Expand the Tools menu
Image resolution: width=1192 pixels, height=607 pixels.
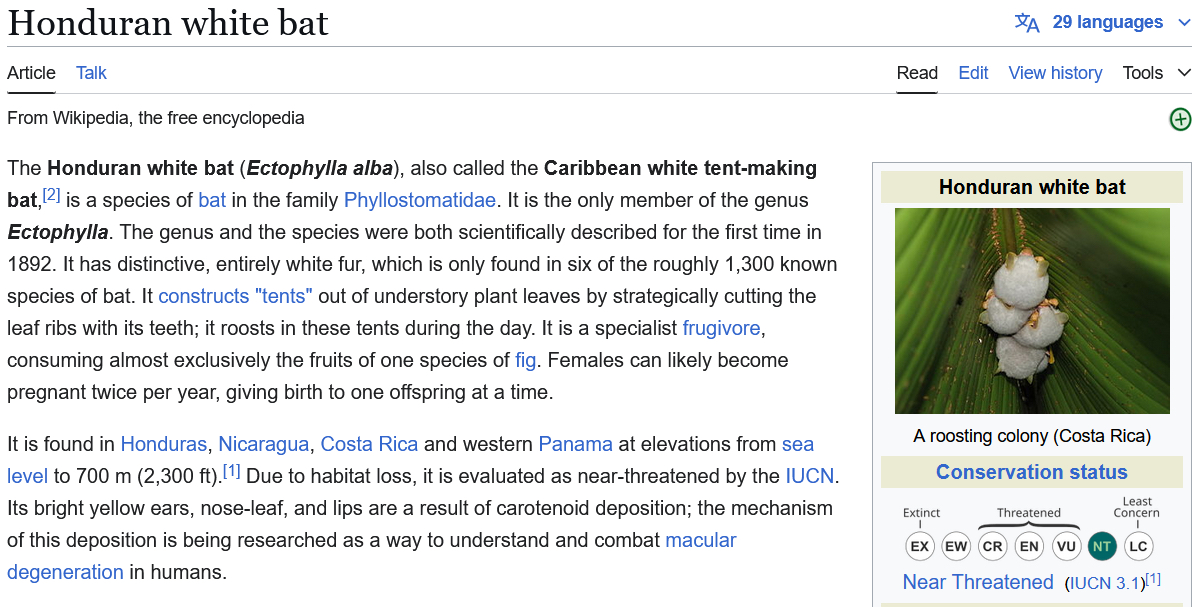click(x=1156, y=73)
